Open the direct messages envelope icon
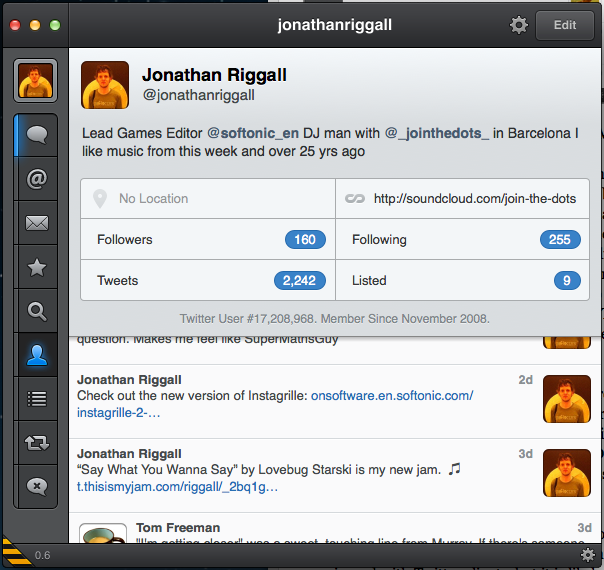The height and width of the screenshot is (570, 604). 36,223
